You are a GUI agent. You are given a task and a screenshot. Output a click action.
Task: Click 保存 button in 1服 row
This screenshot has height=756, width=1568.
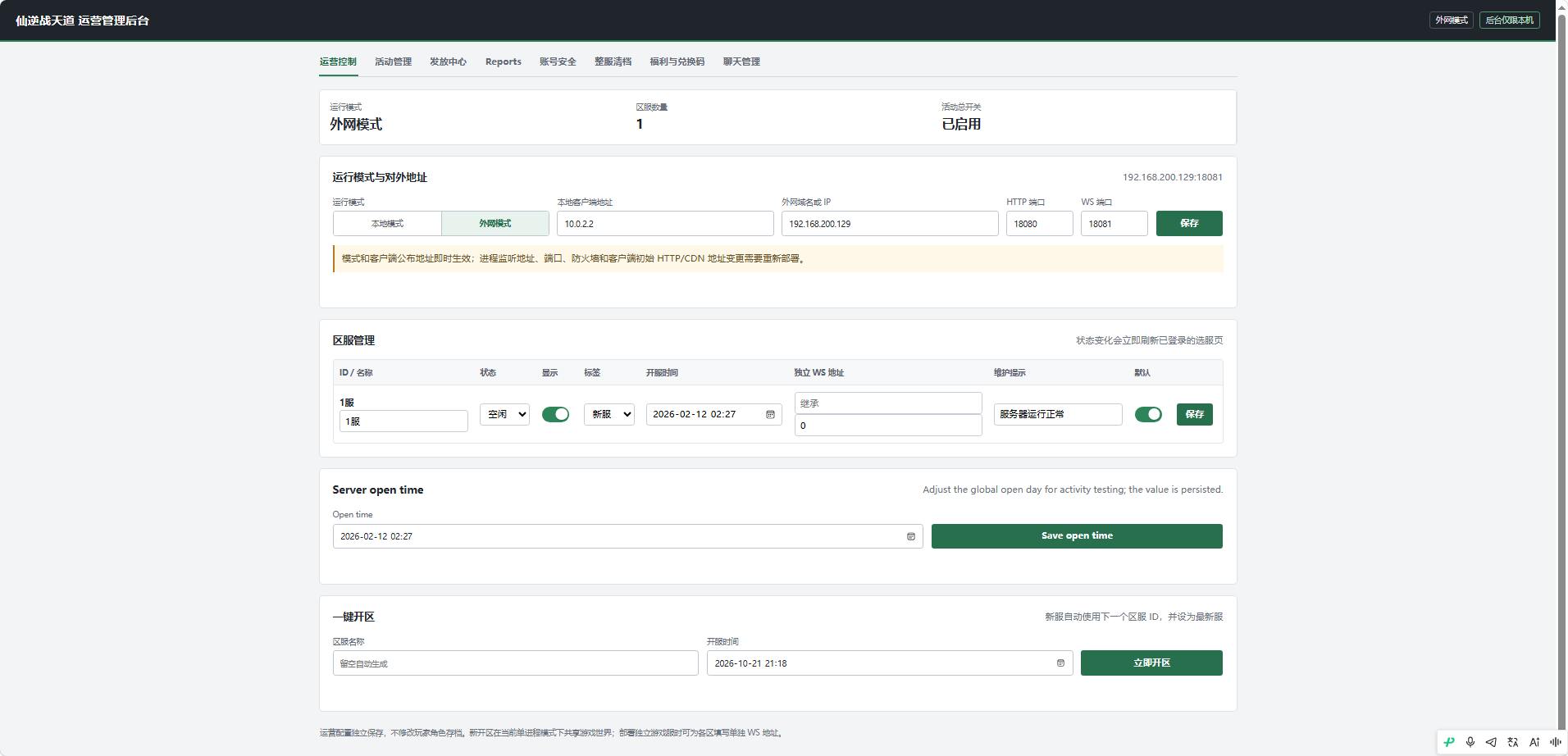coord(1195,415)
